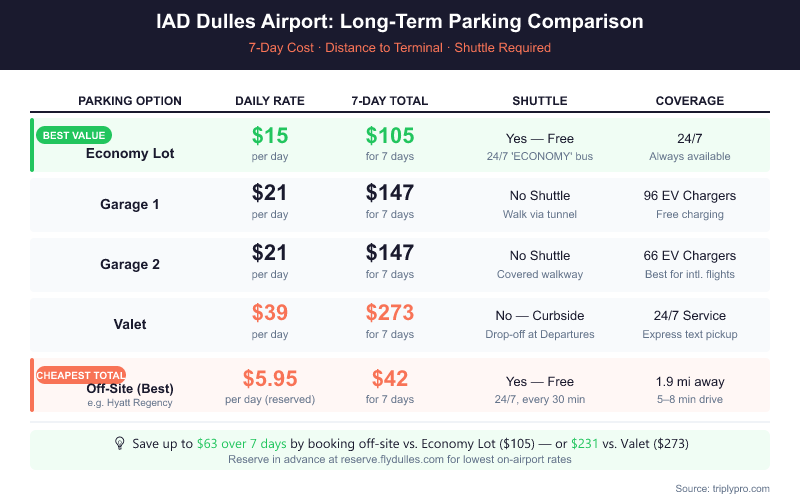
Task: Select the SHUTTLE column header
Action: 540,101
